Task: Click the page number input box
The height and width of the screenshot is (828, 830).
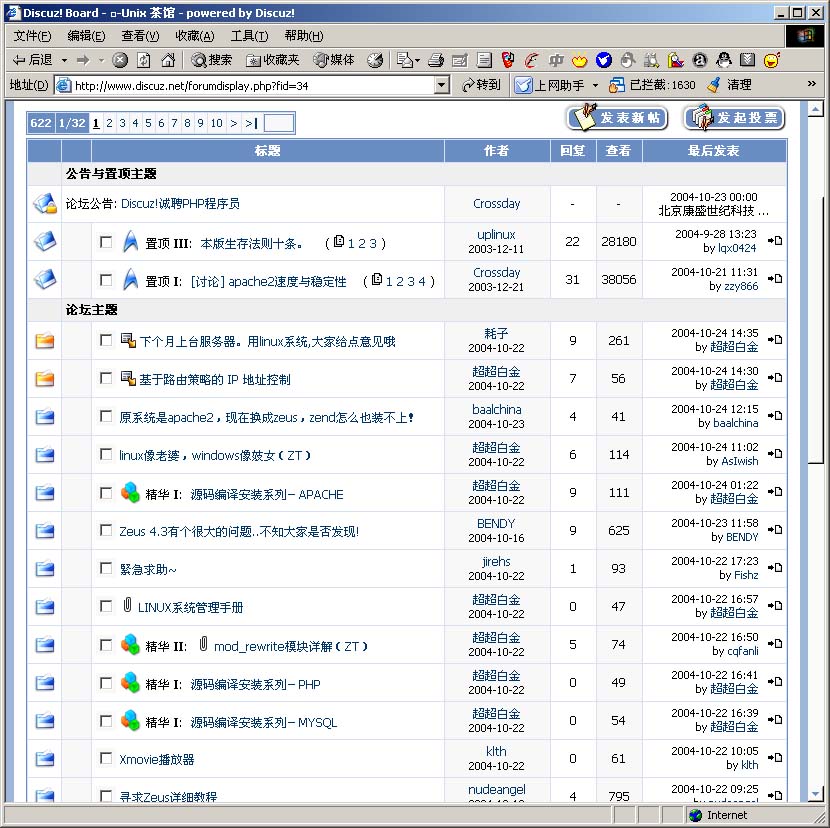Action: [x=279, y=123]
